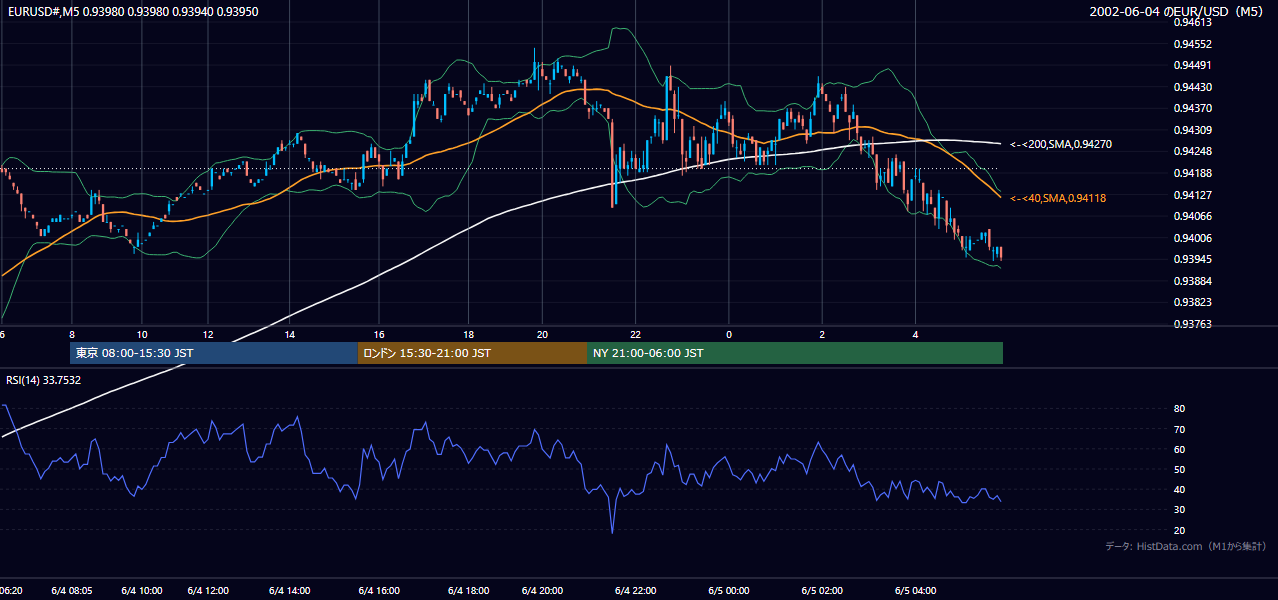This screenshot has height=600, width=1278.
Task: Click the 6/4 18:00 bottom time label
Action: tap(468, 591)
